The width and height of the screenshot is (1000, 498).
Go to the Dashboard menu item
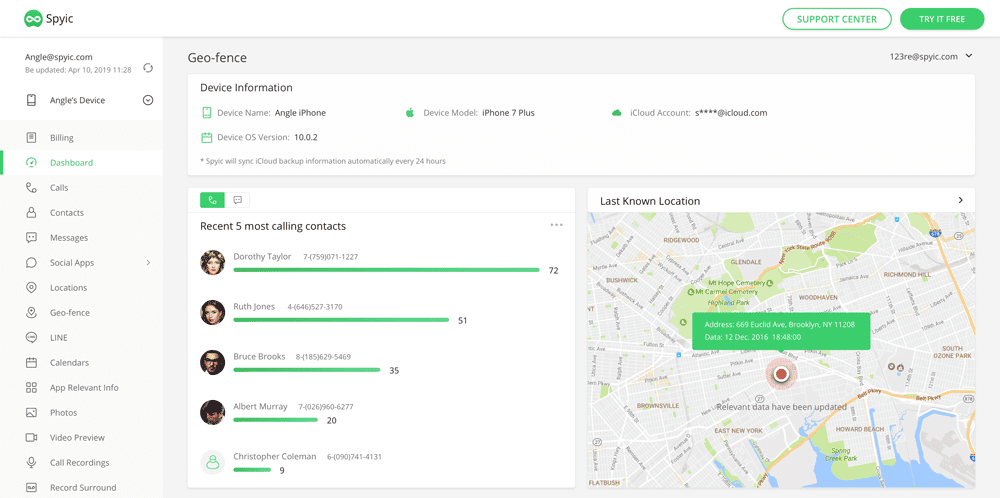point(71,163)
